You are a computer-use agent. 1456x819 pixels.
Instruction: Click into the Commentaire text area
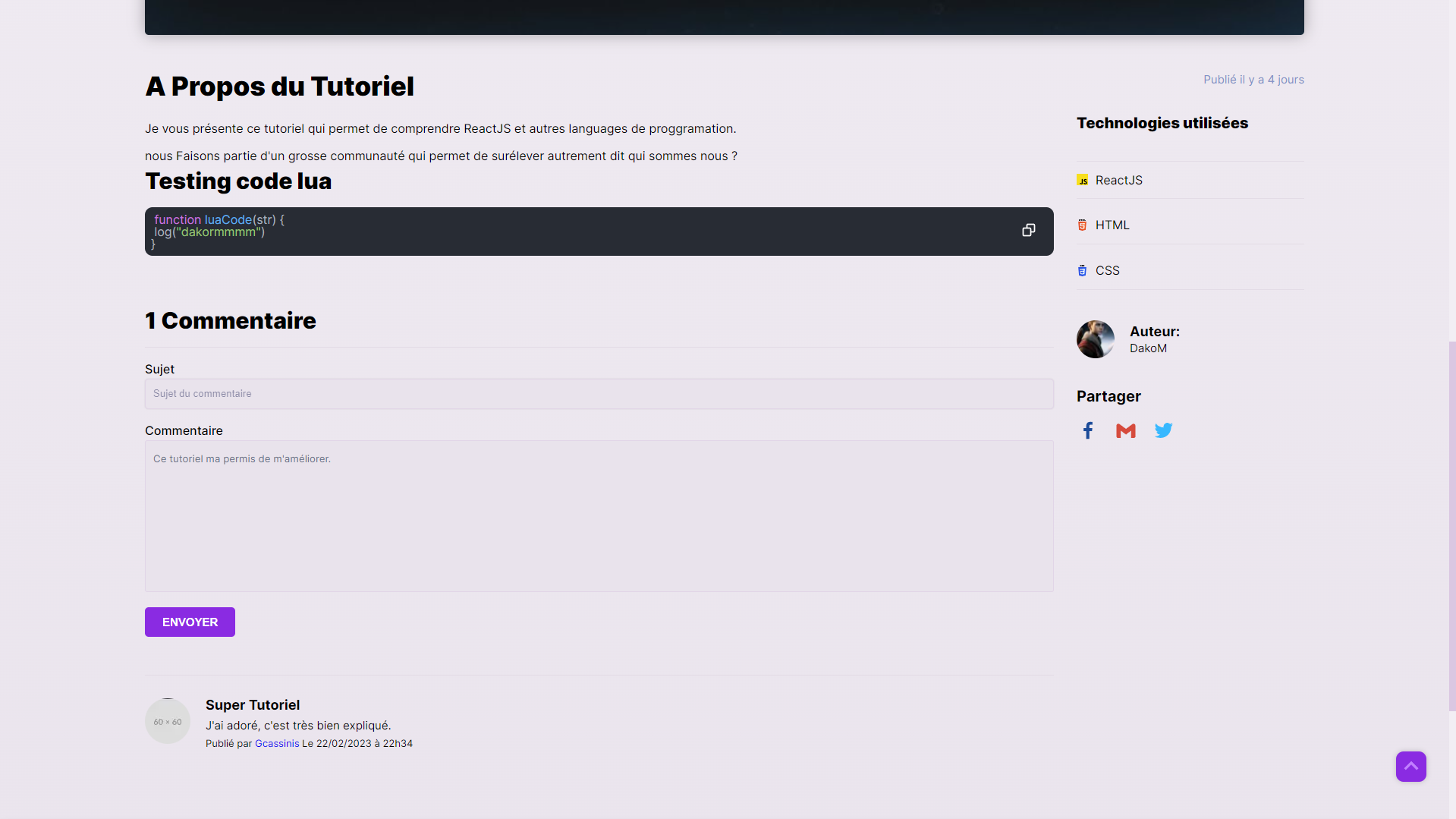(x=599, y=516)
